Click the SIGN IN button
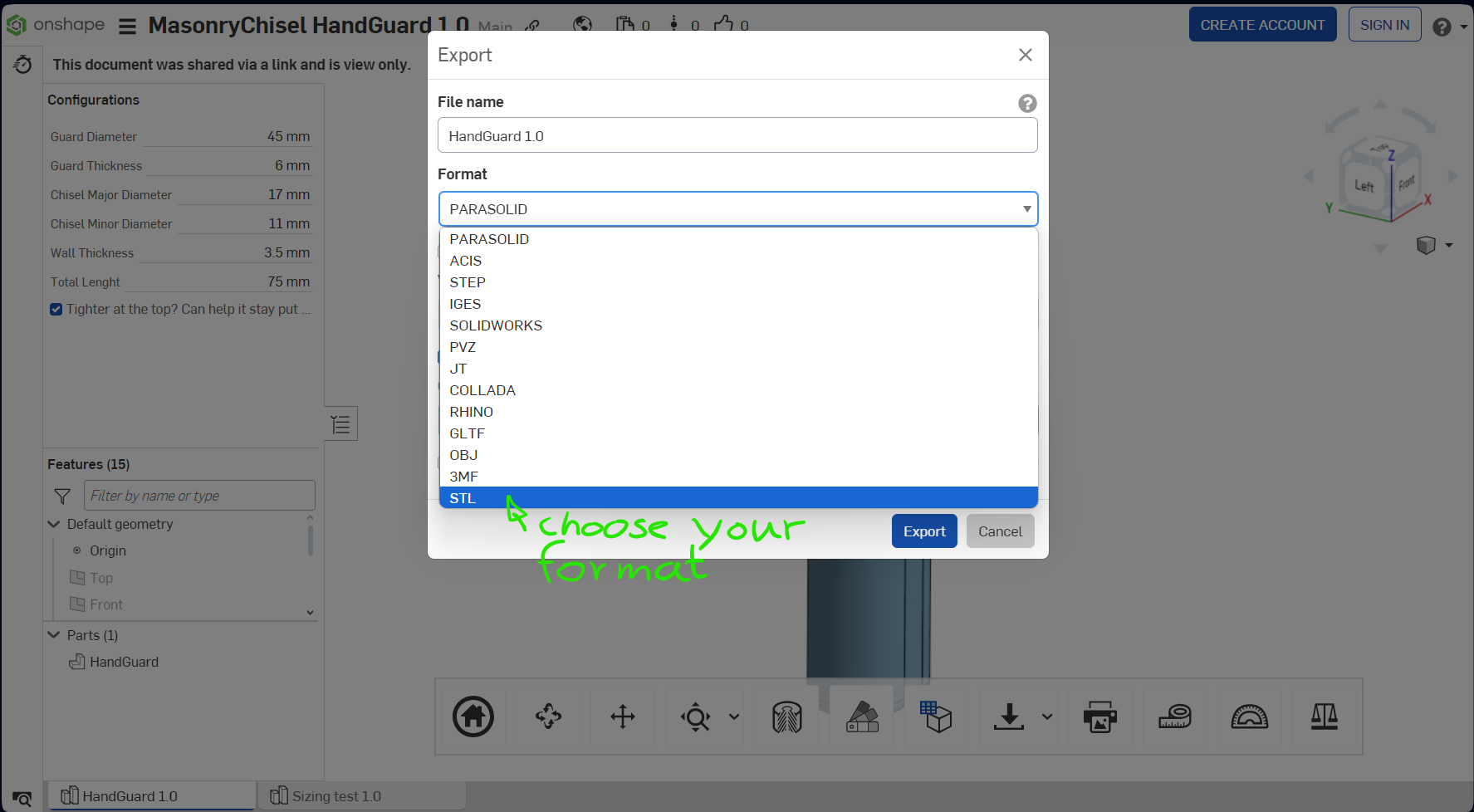Screen dimensions: 1474x812 pos(1384,25)
